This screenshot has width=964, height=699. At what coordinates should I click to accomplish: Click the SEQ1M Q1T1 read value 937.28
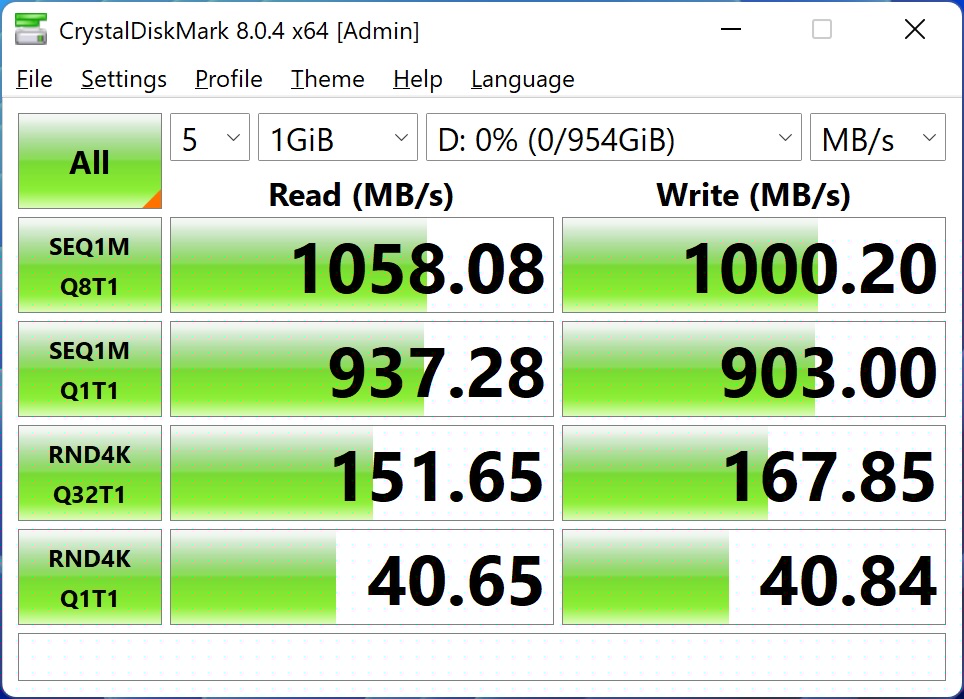point(362,369)
